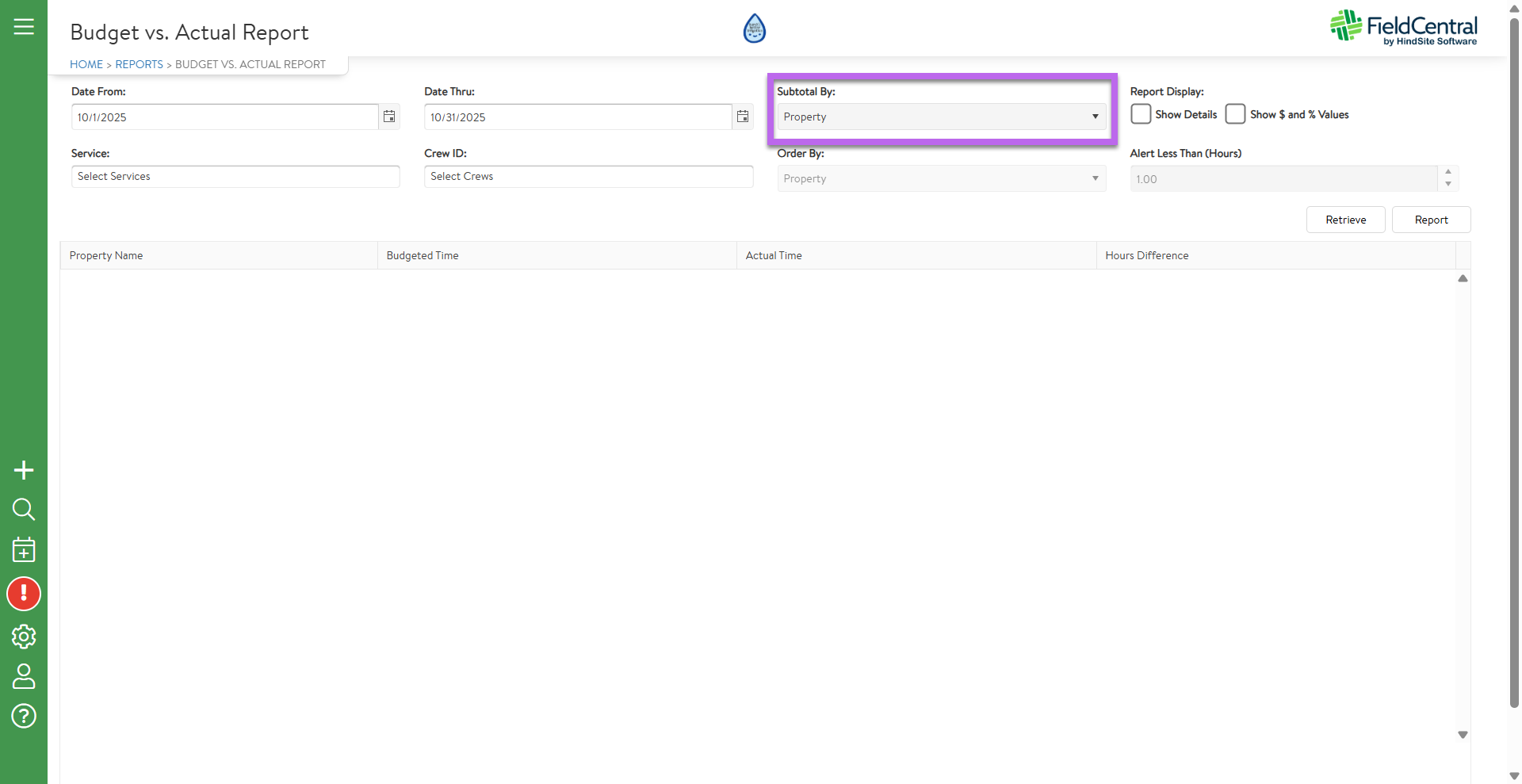Open the Select Services dropdown
1522x784 pixels.
pyautogui.click(x=235, y=176)
